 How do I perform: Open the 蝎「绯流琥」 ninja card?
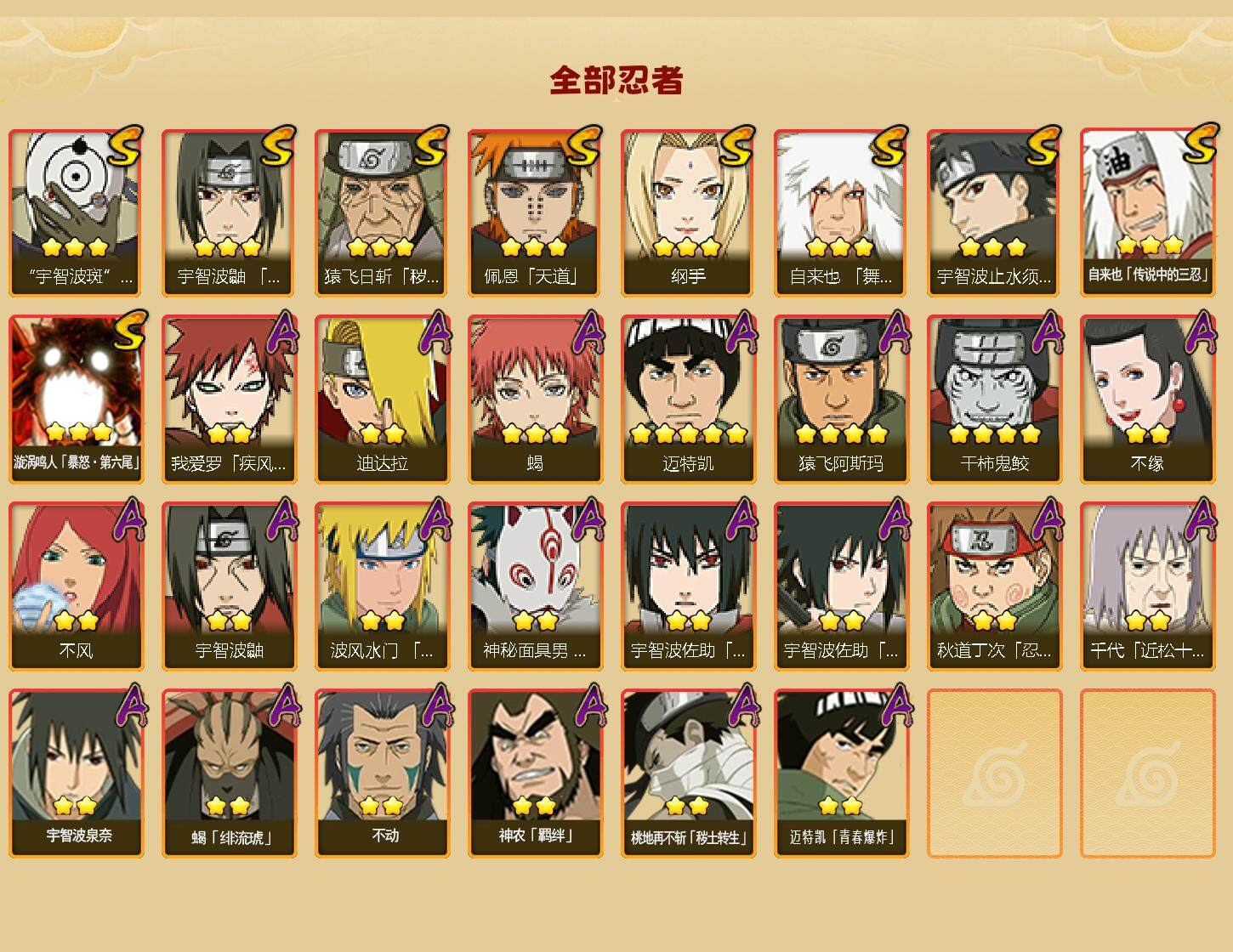229,773
